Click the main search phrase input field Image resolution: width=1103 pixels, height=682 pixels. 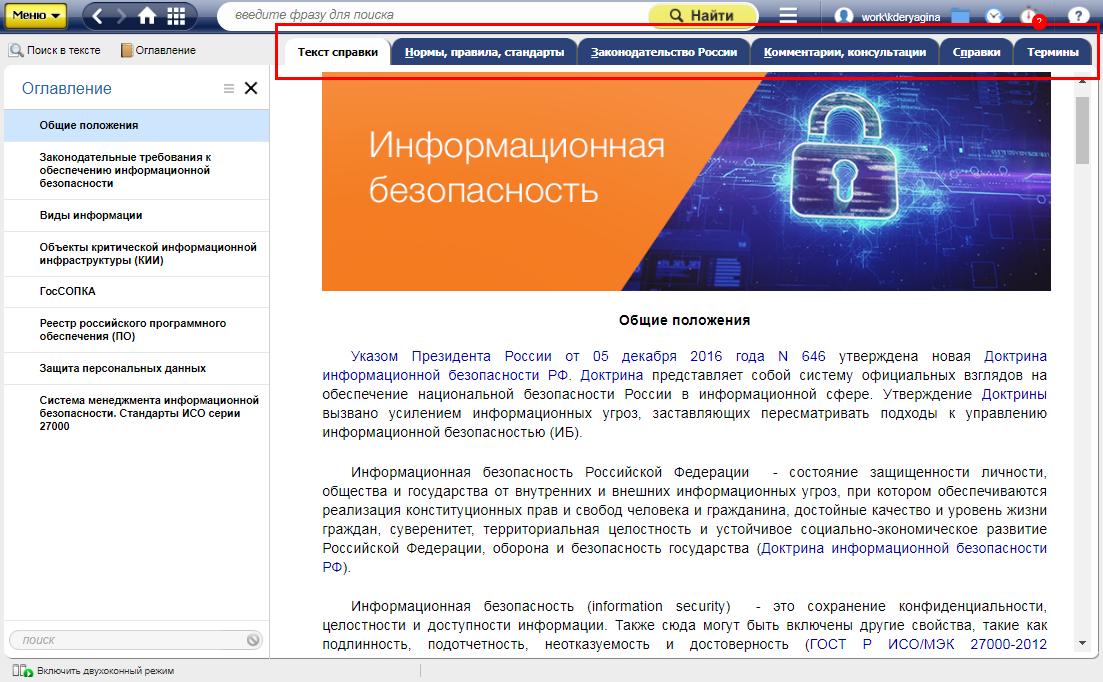430,15
